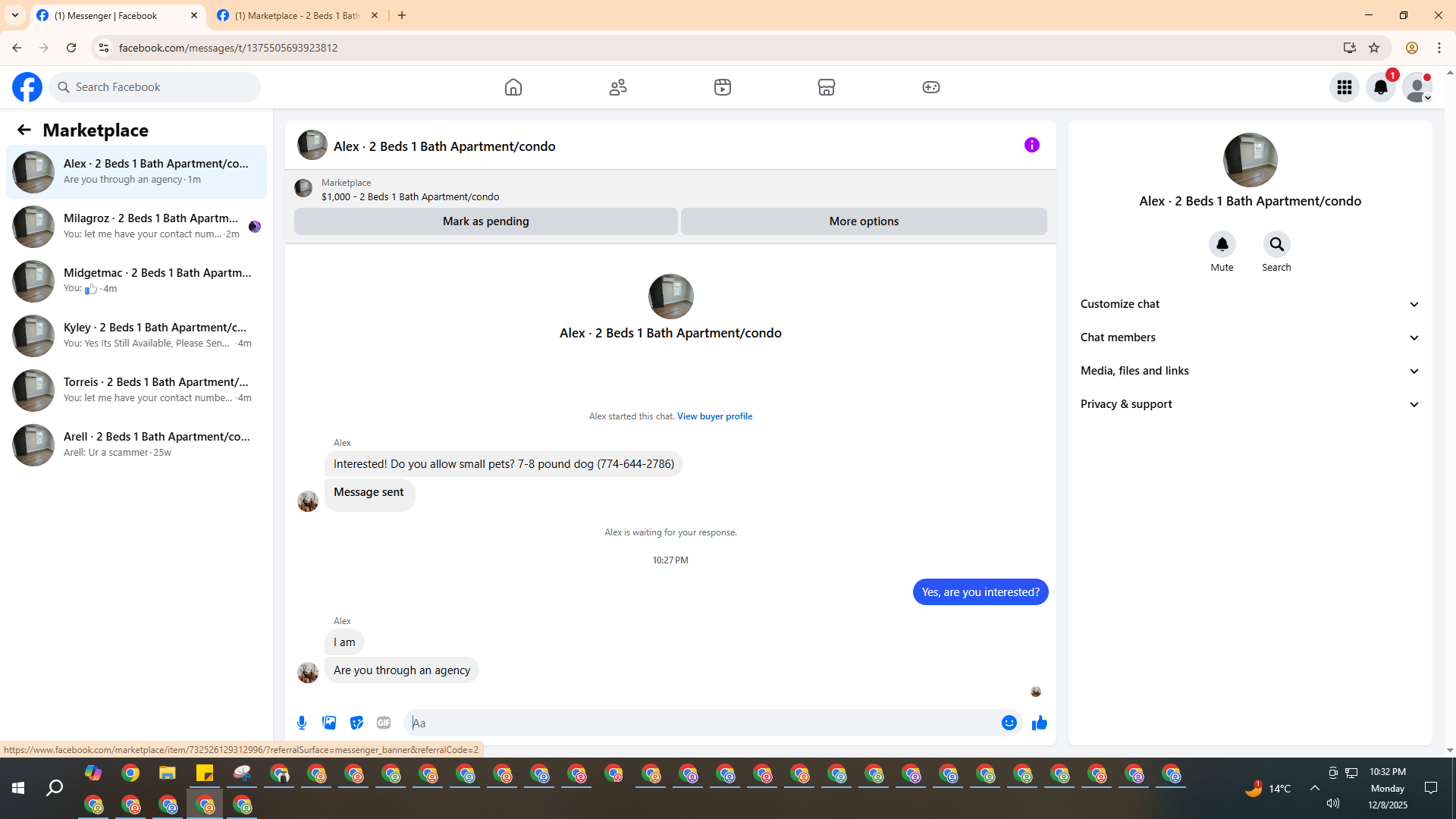1456x819 pixels.
Task: Search in conversation
Action: (1277, 244)
